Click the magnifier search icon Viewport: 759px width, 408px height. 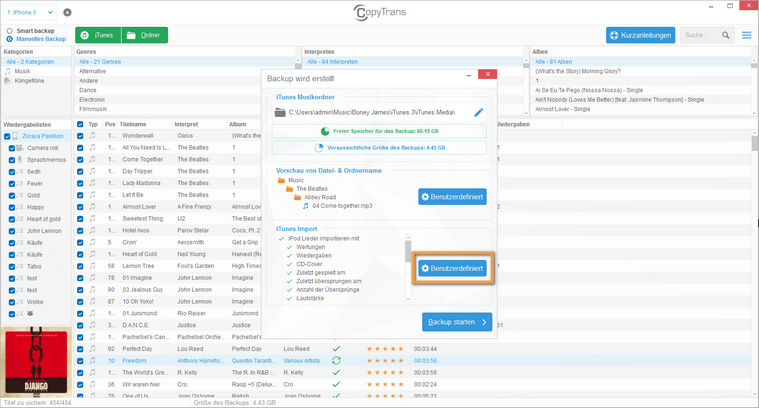click(726, 35)
